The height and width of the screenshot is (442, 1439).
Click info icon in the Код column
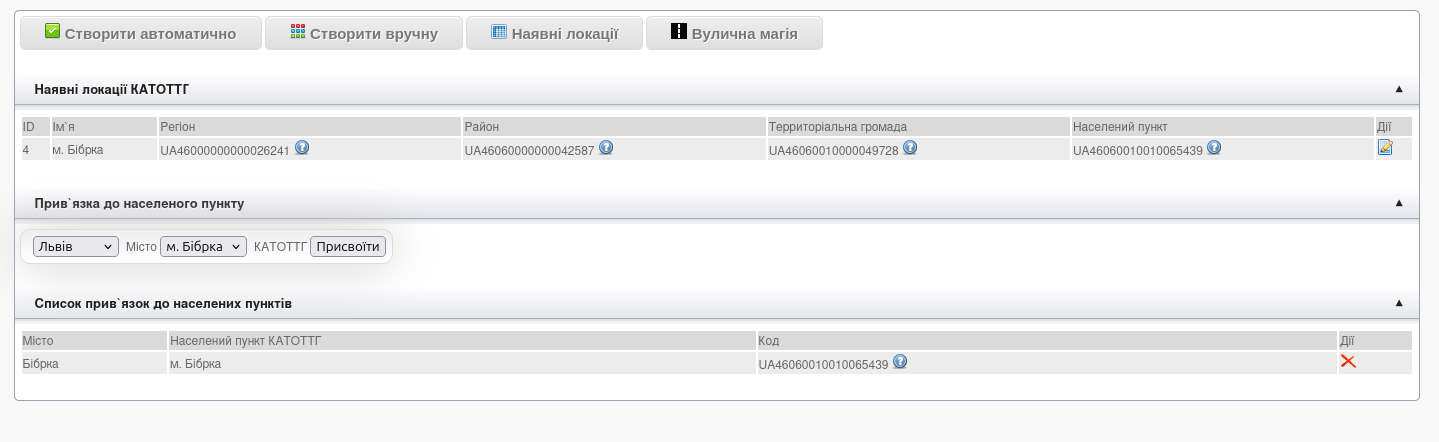click(900, 362)
